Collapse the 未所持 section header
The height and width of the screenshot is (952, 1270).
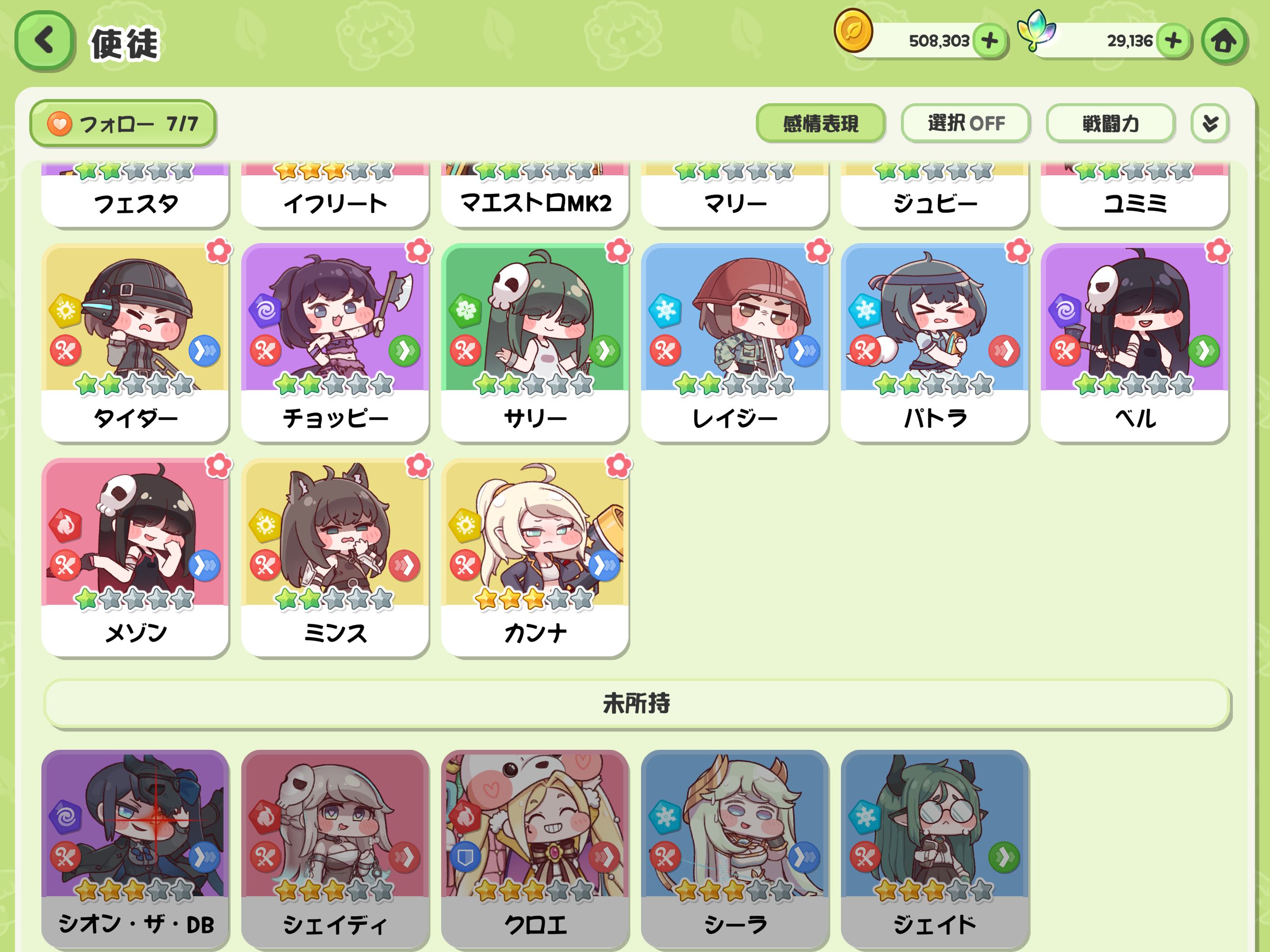coord(637,703)
